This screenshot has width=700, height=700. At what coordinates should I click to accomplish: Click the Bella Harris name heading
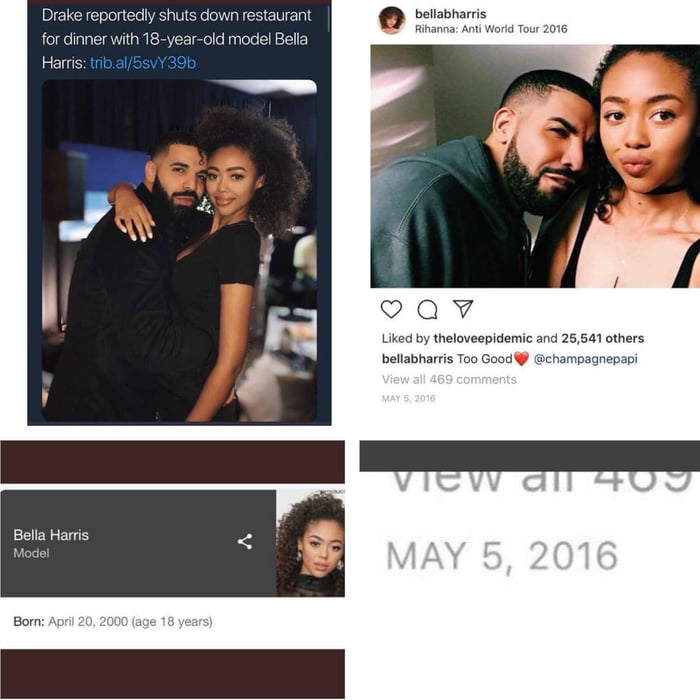pyautogui.click(x=51, y=535)
